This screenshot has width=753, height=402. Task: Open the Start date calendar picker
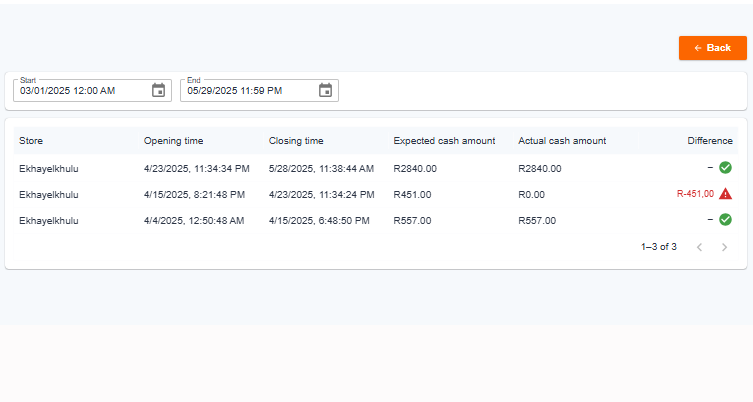point(158,90)
